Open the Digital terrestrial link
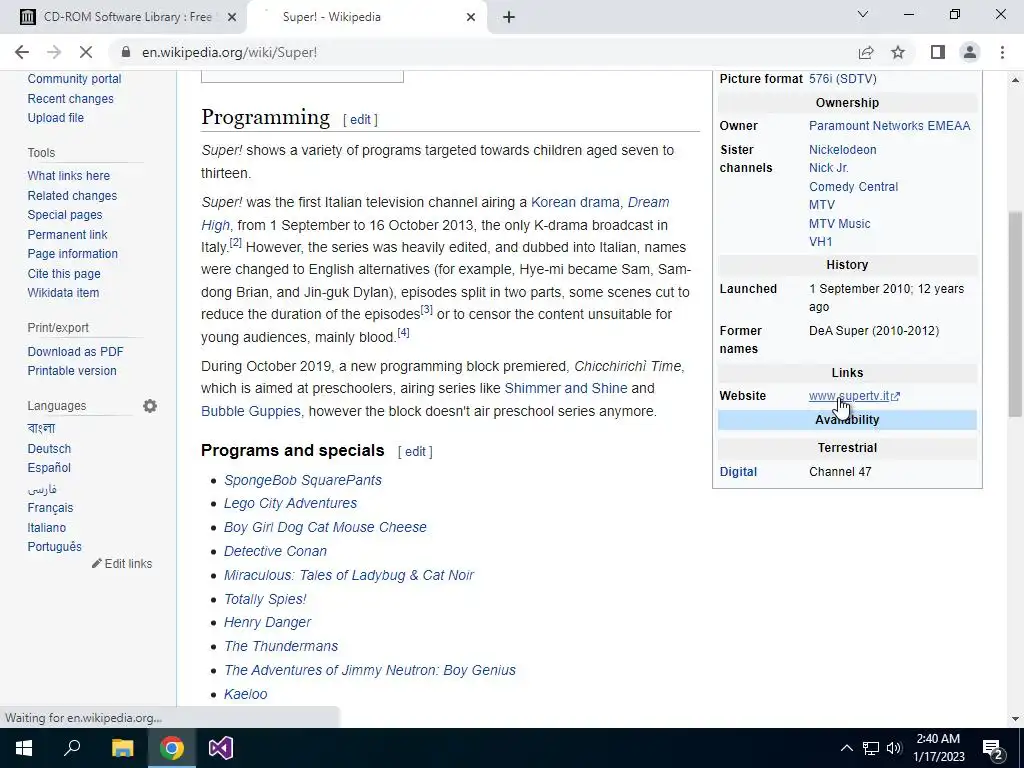1024x768 pixels. click(738, 472)
